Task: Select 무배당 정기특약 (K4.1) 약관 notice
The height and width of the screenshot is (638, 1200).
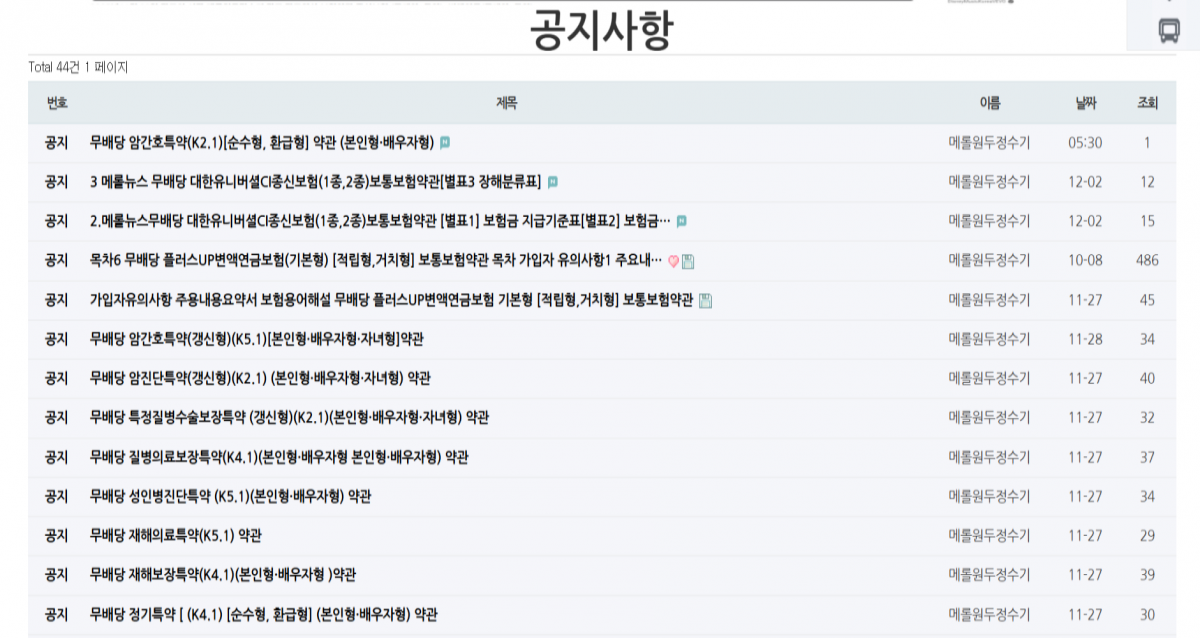Action: 263,614
